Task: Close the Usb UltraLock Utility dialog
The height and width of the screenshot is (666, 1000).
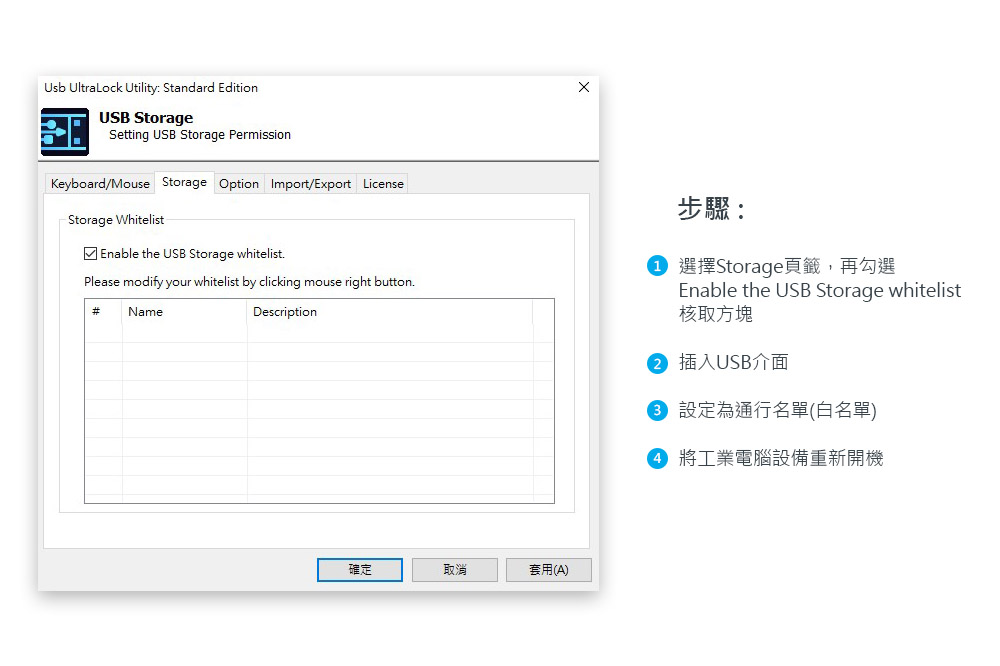Action: pyautogui.click(x=584, y=87)
